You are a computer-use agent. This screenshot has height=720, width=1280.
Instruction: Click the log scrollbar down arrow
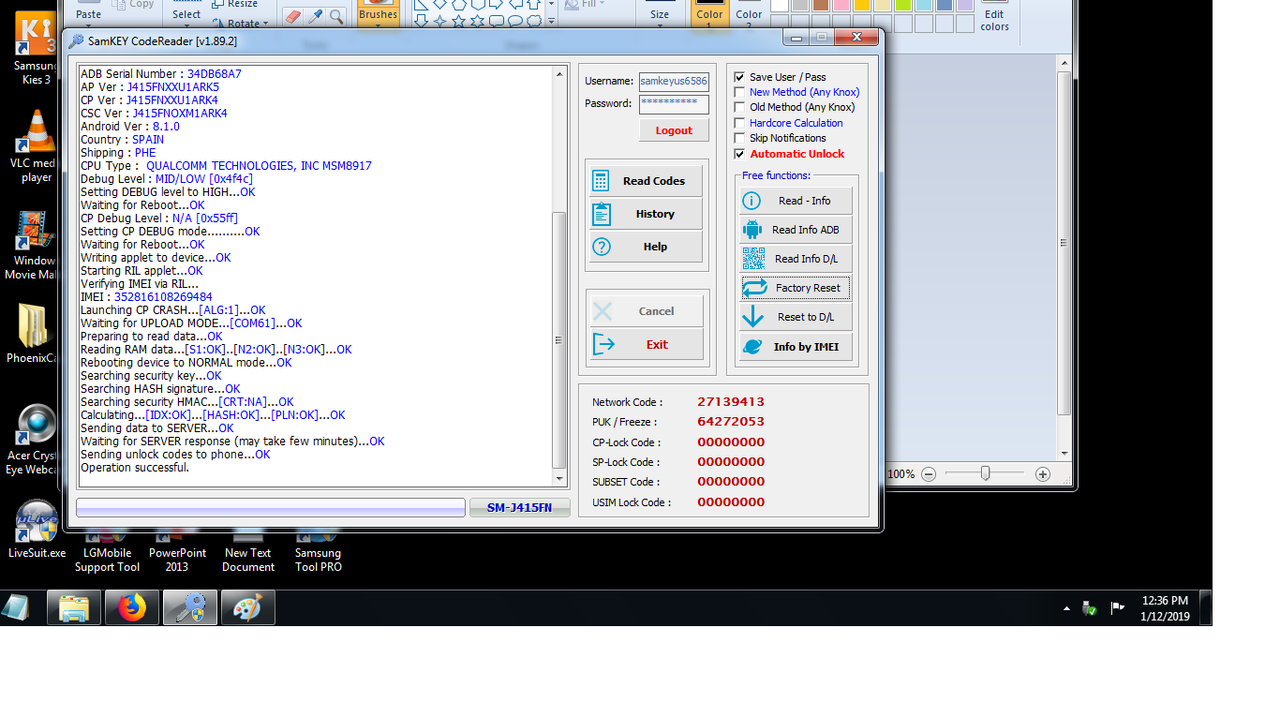click(559, 479)
